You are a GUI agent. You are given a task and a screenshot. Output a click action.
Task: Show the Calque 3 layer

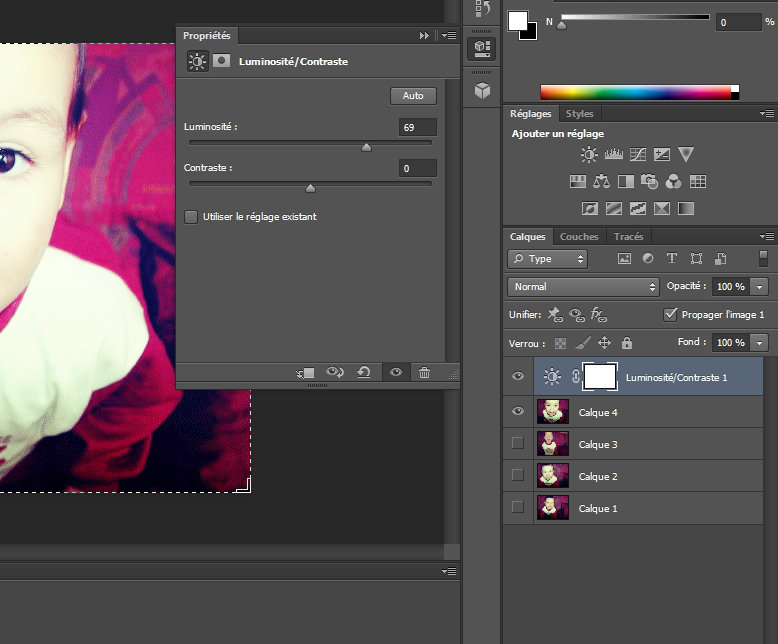click(517, 443)
